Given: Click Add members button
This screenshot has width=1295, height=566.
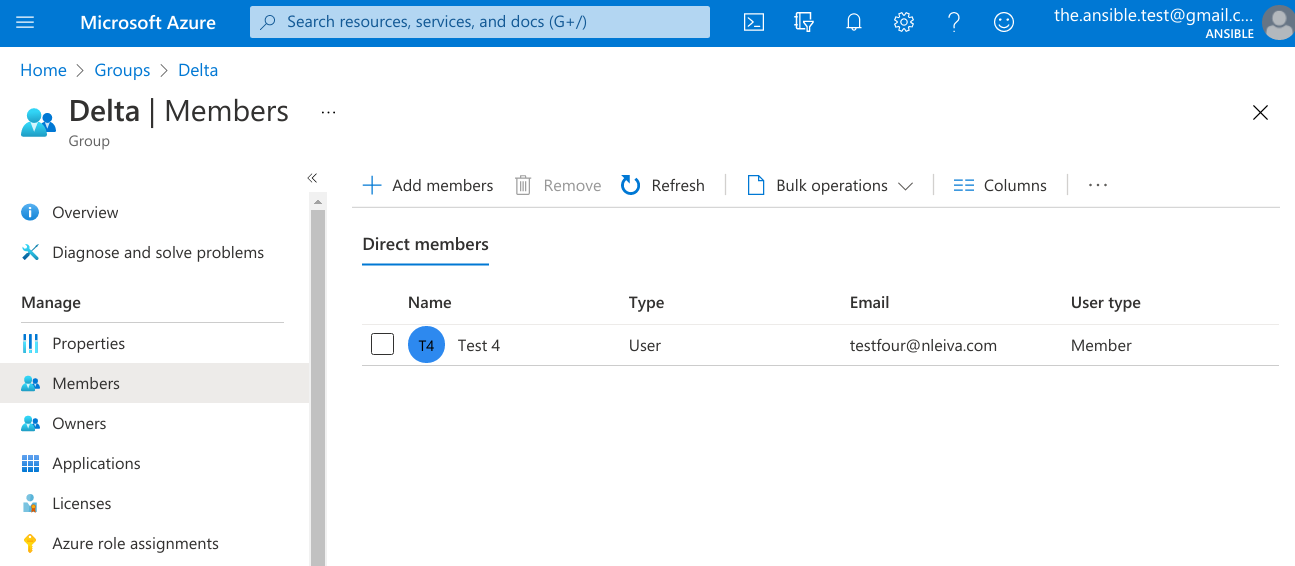Looking at the screenshot, I should point(428,185).
